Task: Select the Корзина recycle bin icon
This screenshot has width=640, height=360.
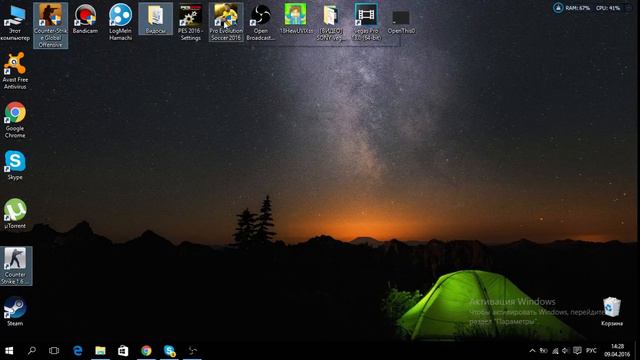Action: 612,311
